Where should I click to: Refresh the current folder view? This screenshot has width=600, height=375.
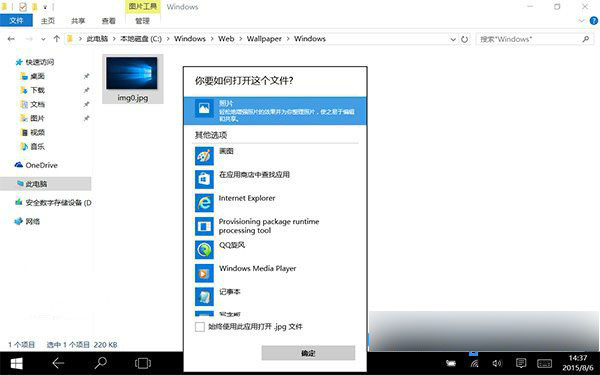click(x=464, y=39)
